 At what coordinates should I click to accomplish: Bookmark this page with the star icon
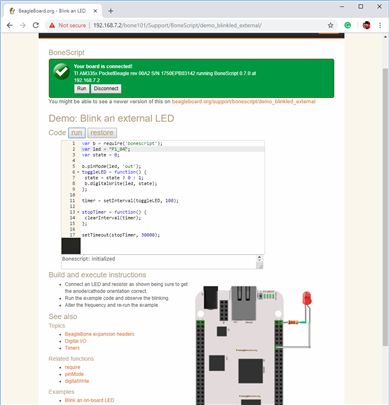pyautogui.click(x=330, y=25)
